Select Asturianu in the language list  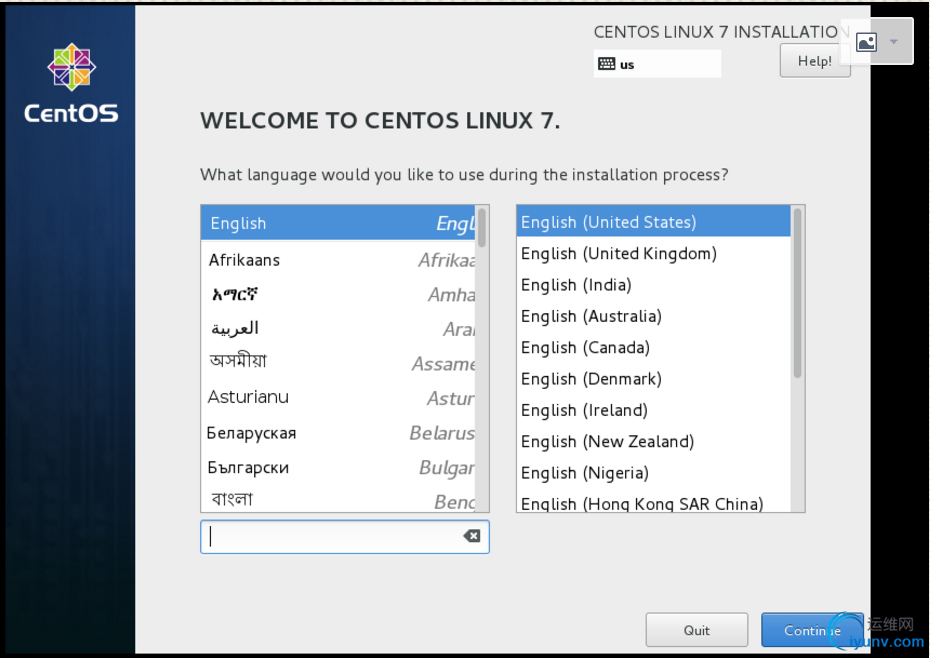click(x=339, y=398)
